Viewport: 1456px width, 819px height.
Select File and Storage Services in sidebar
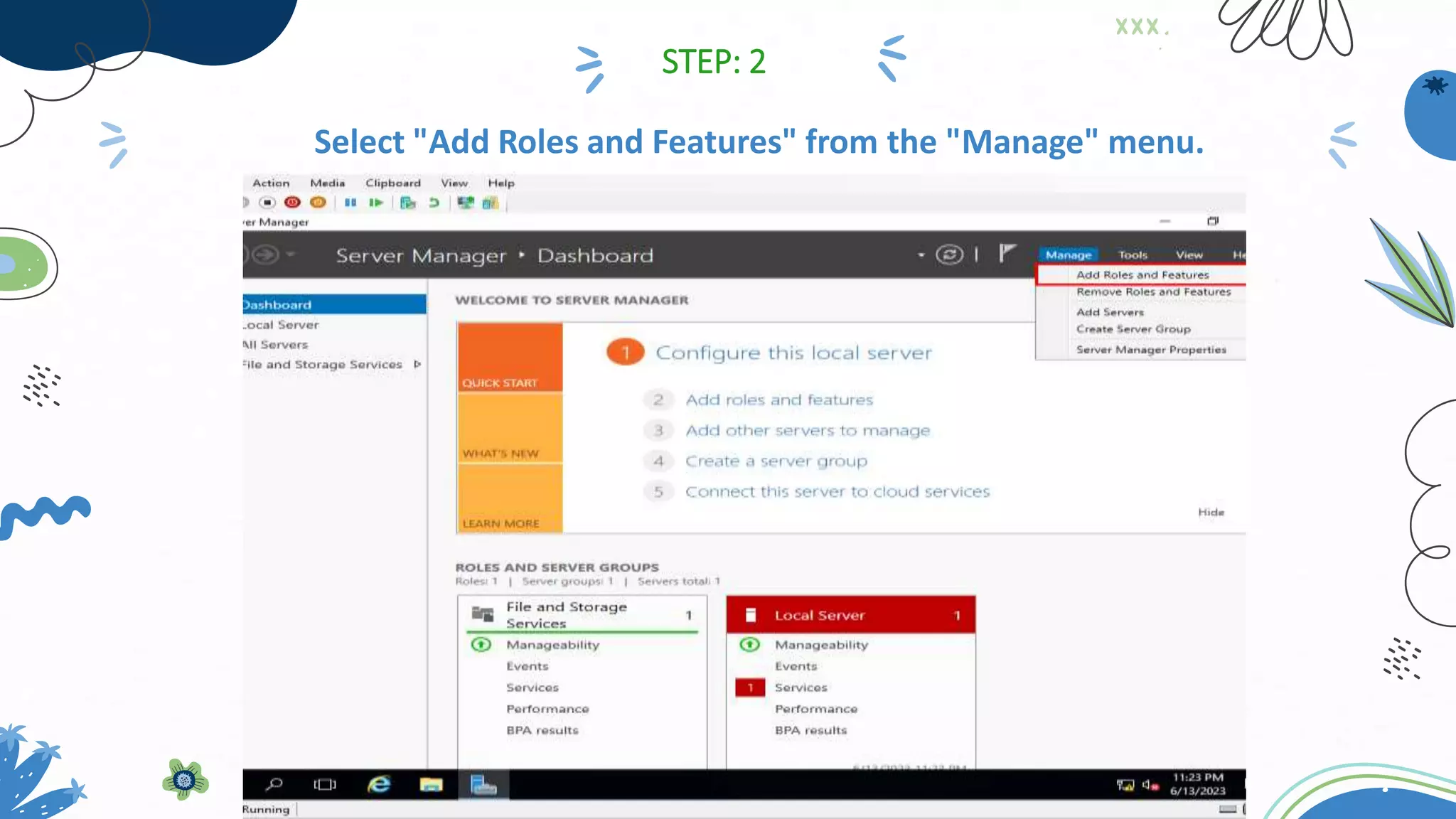[x=323, y=364]
